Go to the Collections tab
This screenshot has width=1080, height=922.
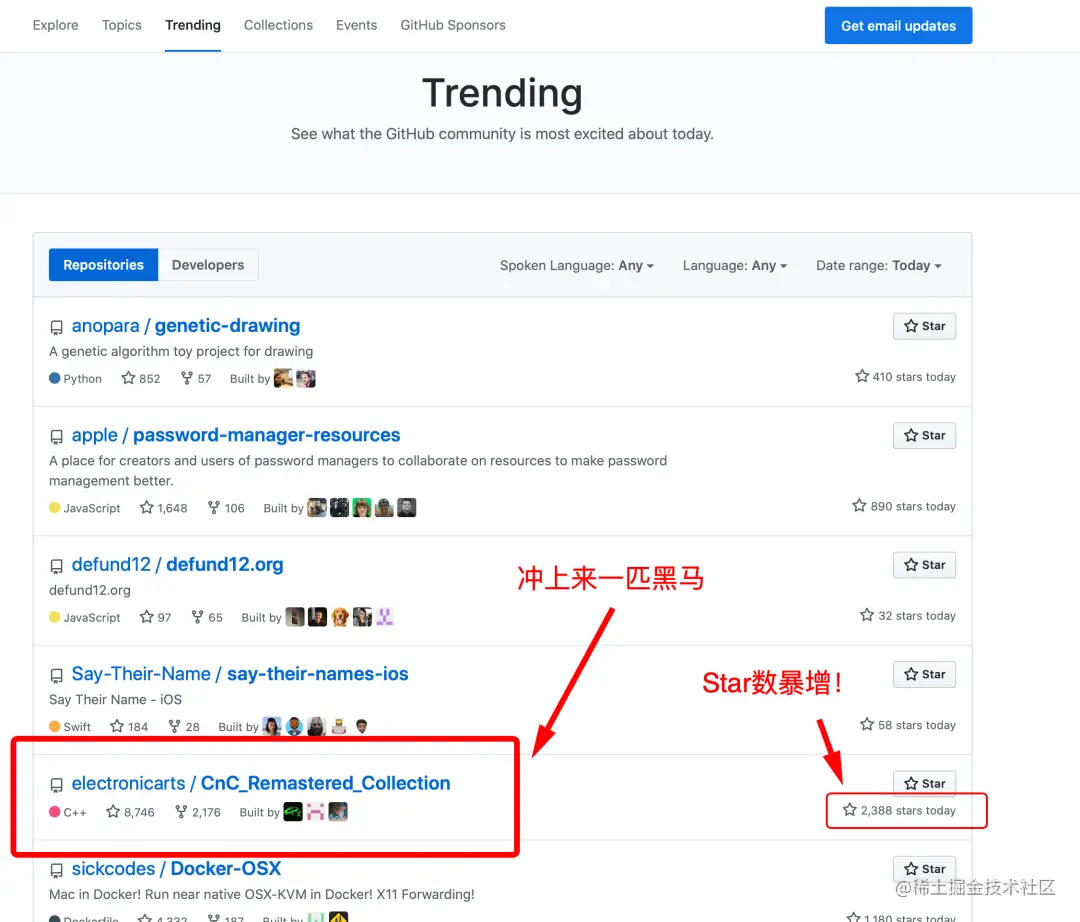[x=278, y=25]
